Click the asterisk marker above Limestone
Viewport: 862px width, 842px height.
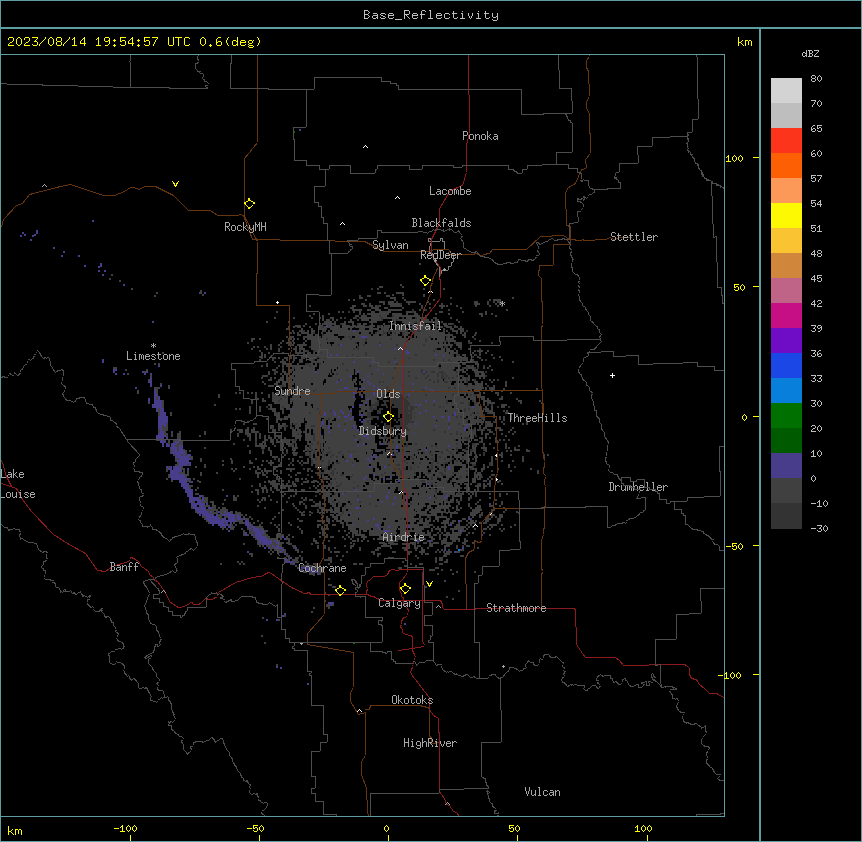(x=153, y=346)
